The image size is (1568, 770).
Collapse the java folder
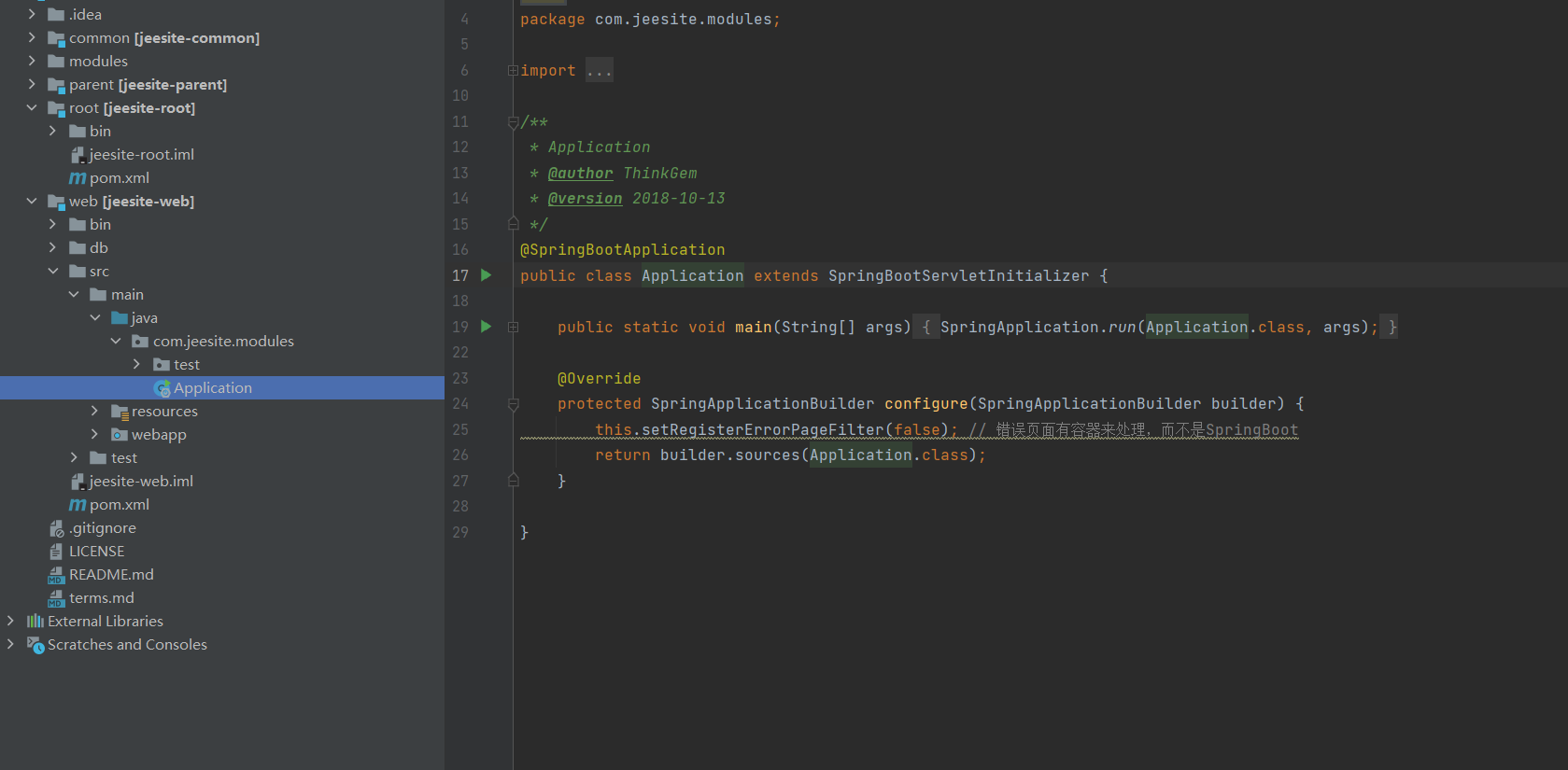[95, 317]
